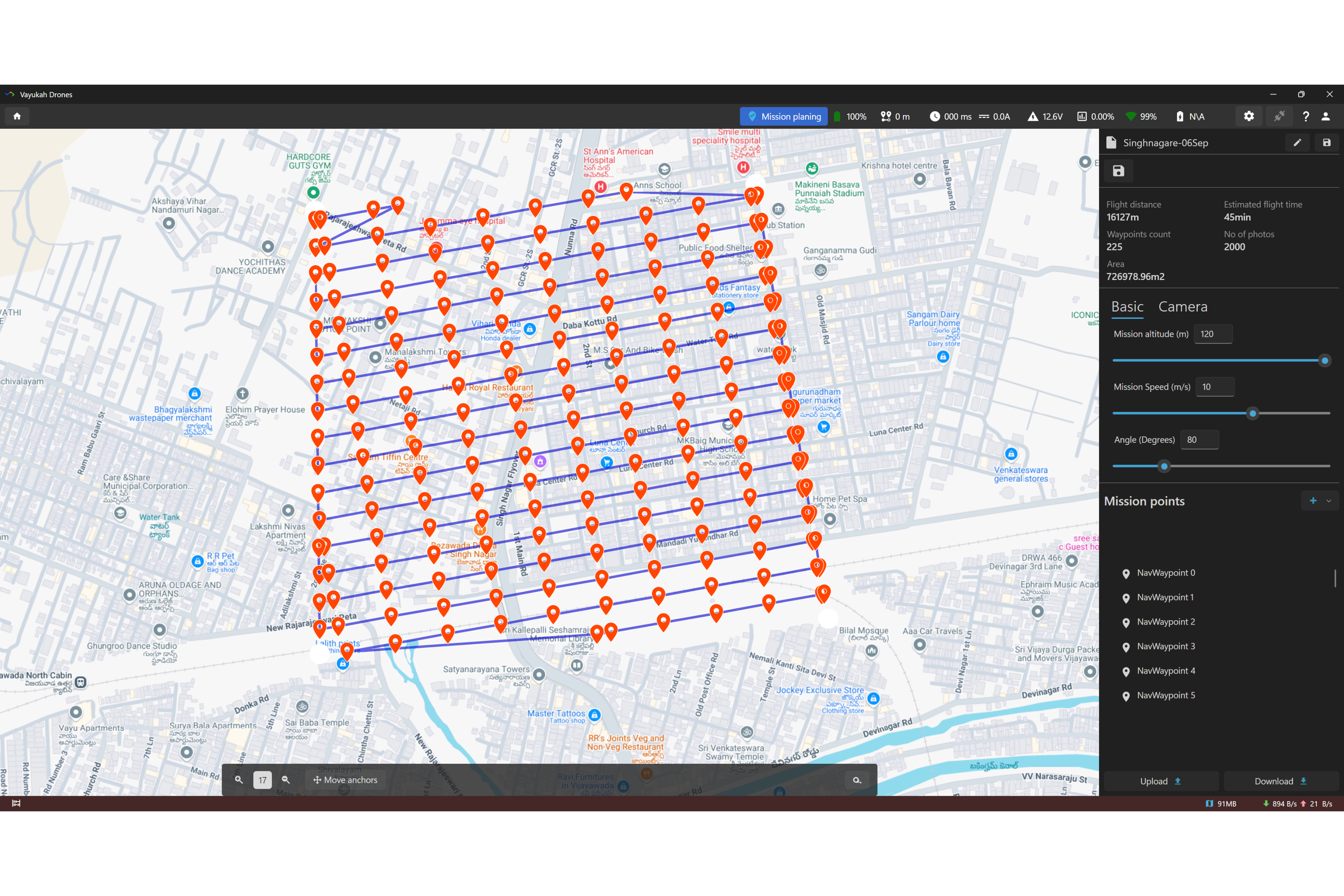The image size is (1344, 896).
Task: Click the Vayukah Drones app logo
Action: pyautogui.click(x=10, y=94)
